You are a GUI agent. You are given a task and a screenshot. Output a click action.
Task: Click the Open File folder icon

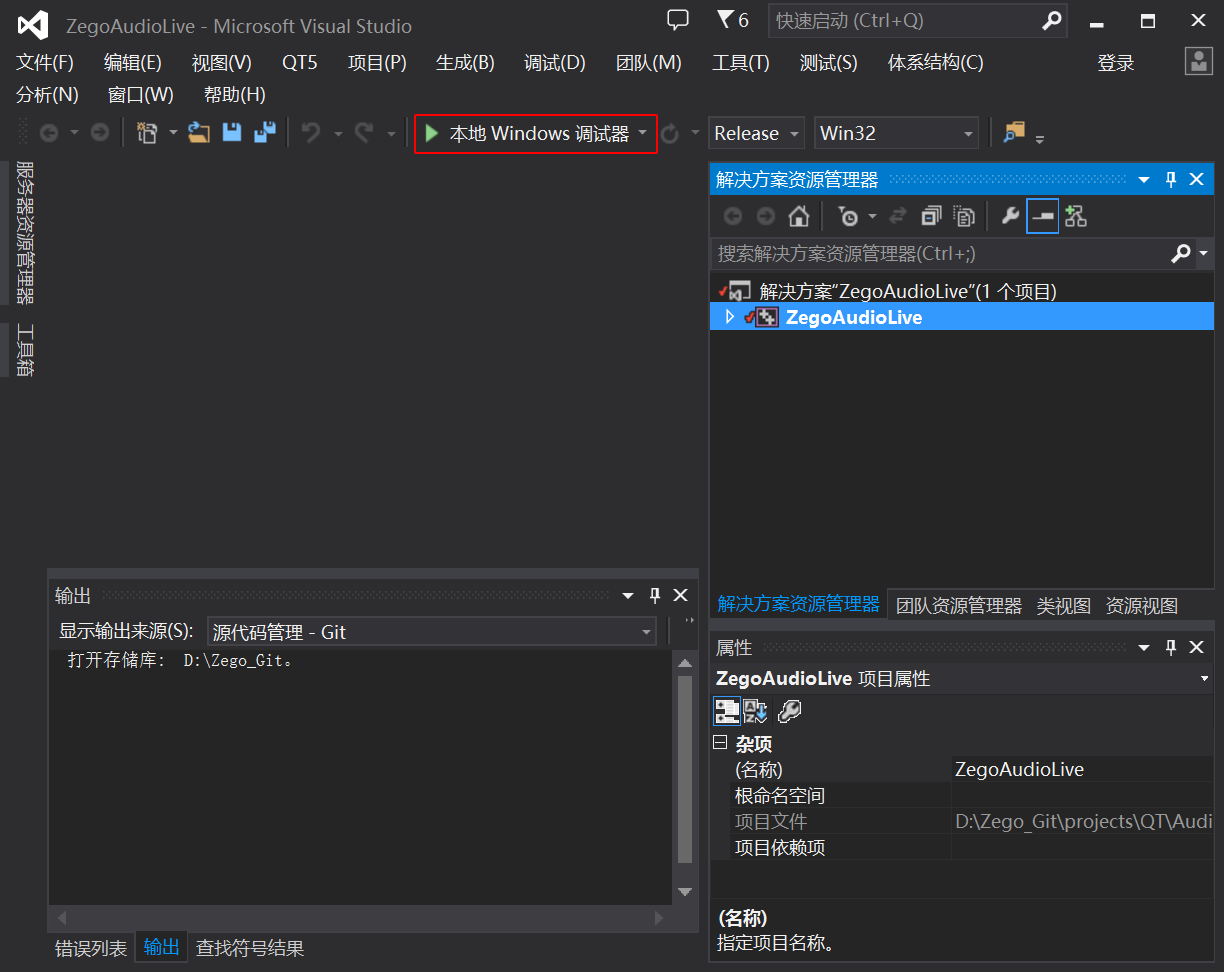tap(199, 133)
